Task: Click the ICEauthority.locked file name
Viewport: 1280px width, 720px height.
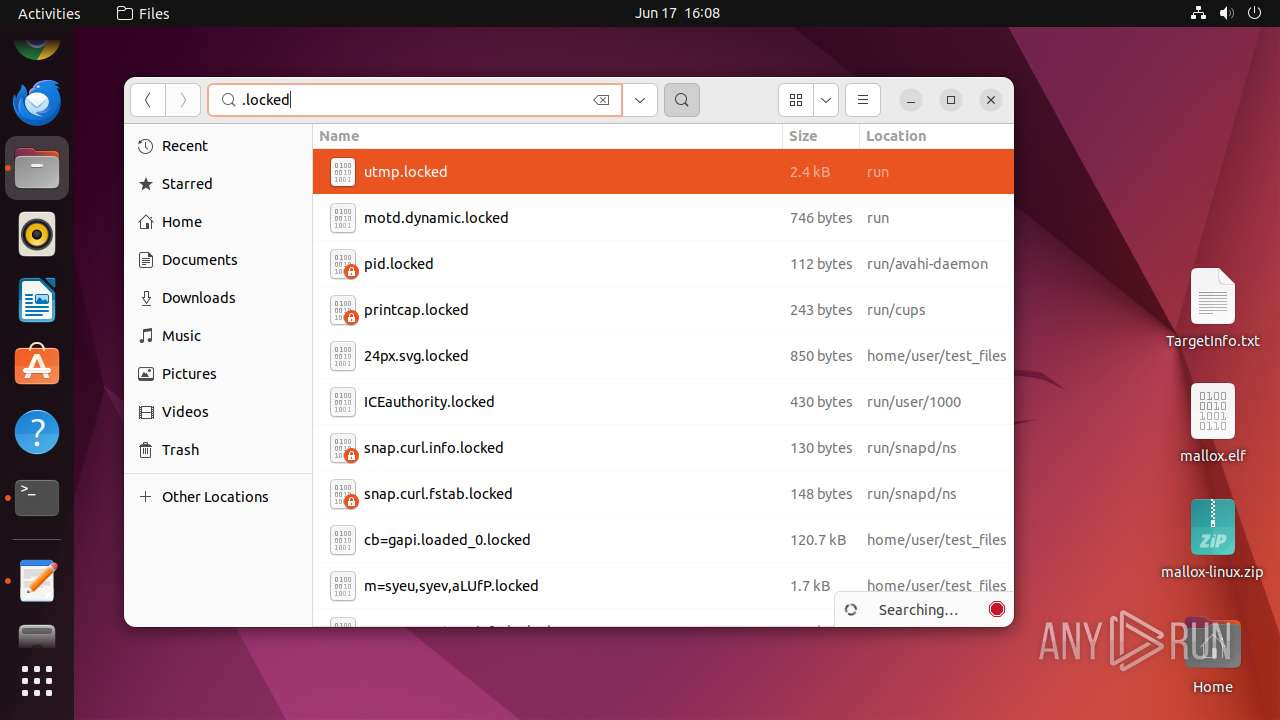Action: [x=429, y=402]
